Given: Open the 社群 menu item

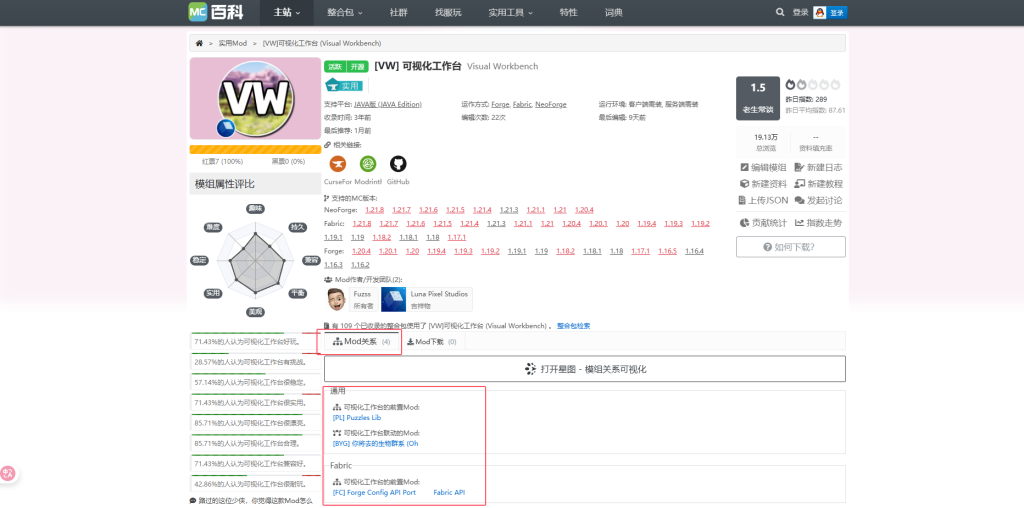Looking at the screenshot, I should (x=398, y=12).
